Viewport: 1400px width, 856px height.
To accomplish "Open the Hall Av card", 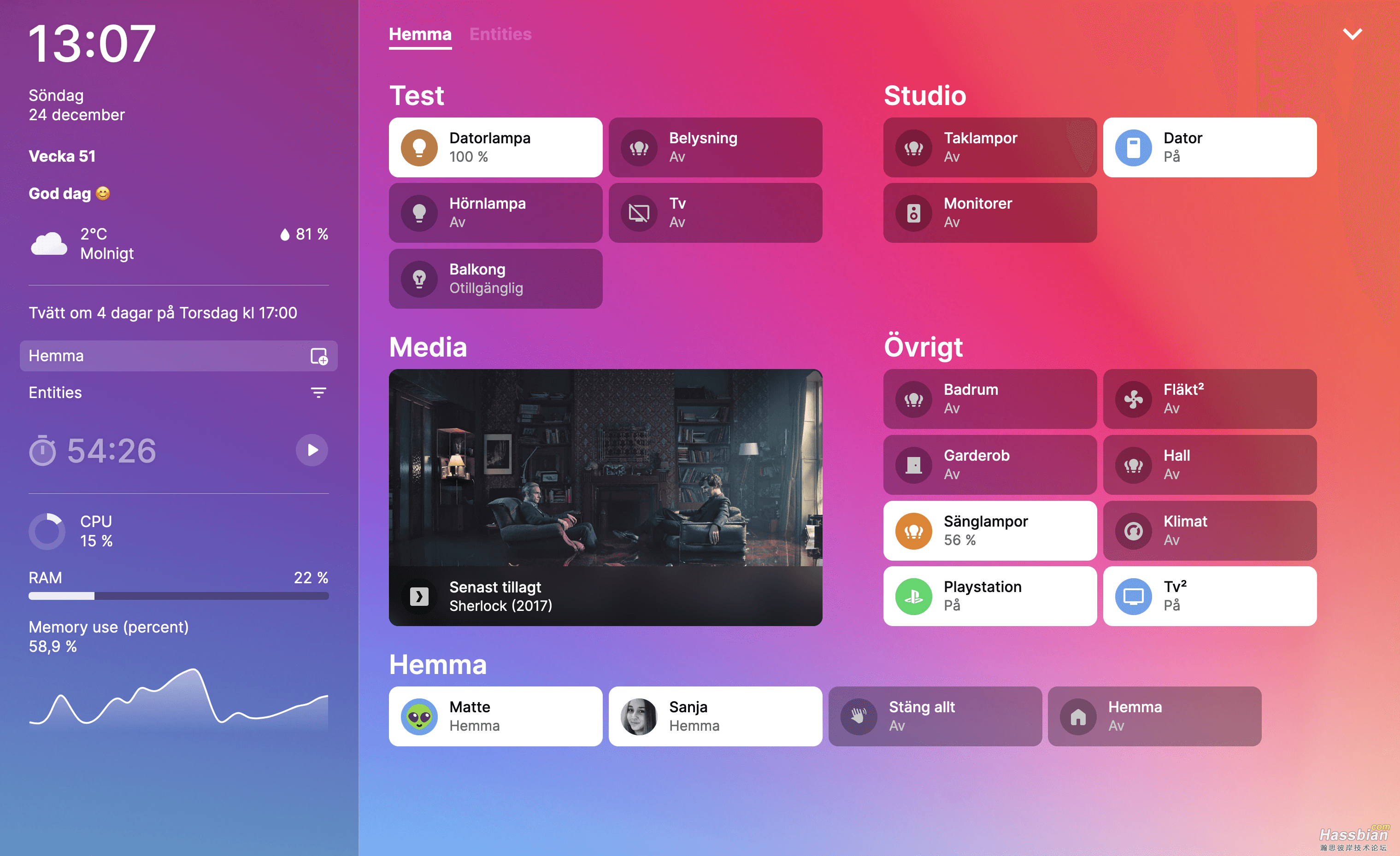I will [1210, 465].
